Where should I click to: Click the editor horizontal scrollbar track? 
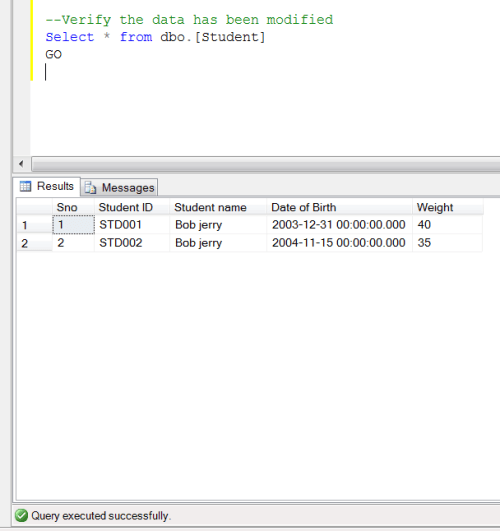pos(266,164)
